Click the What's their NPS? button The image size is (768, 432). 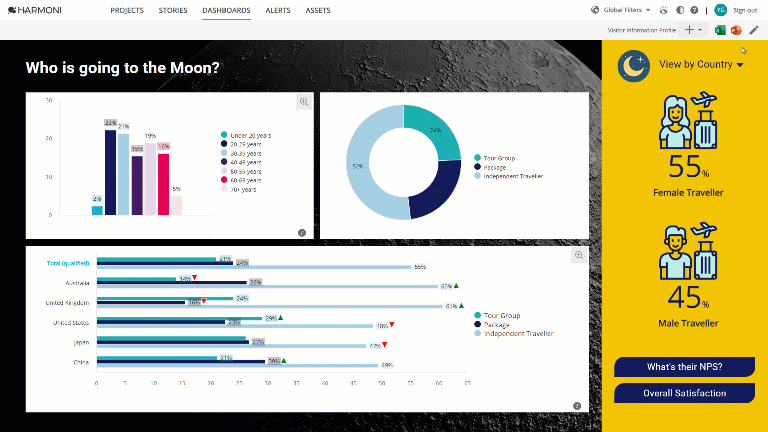coord(684,367)
